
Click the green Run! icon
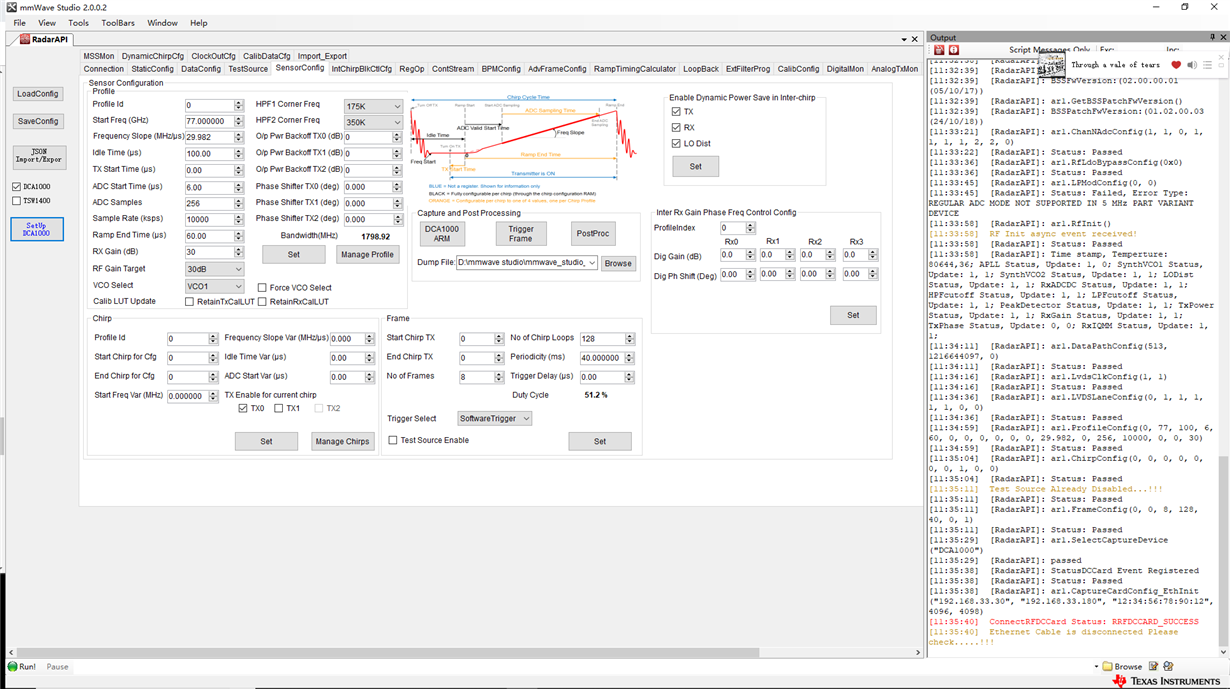coord(12,666)
